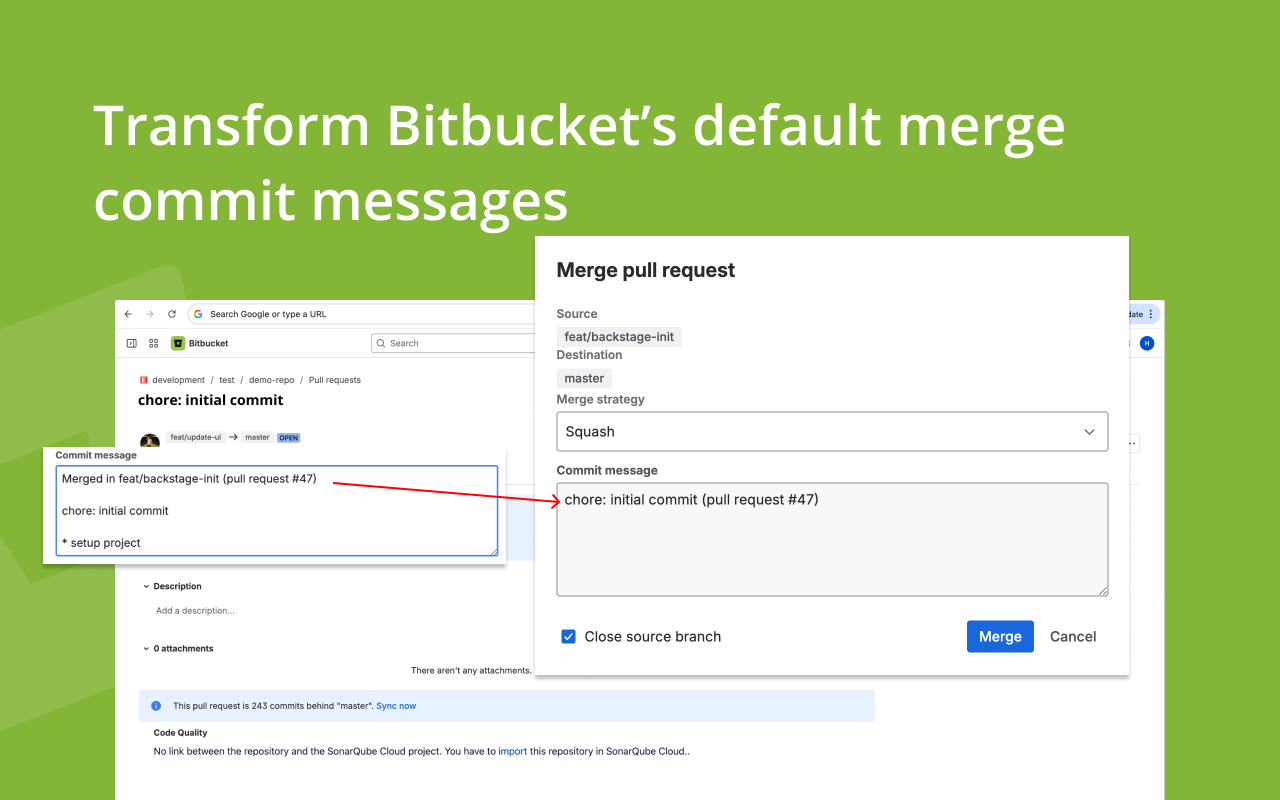Click the Merge button
The width and height of the screenshot is (1280, 800).
[x=1000, y=636]
